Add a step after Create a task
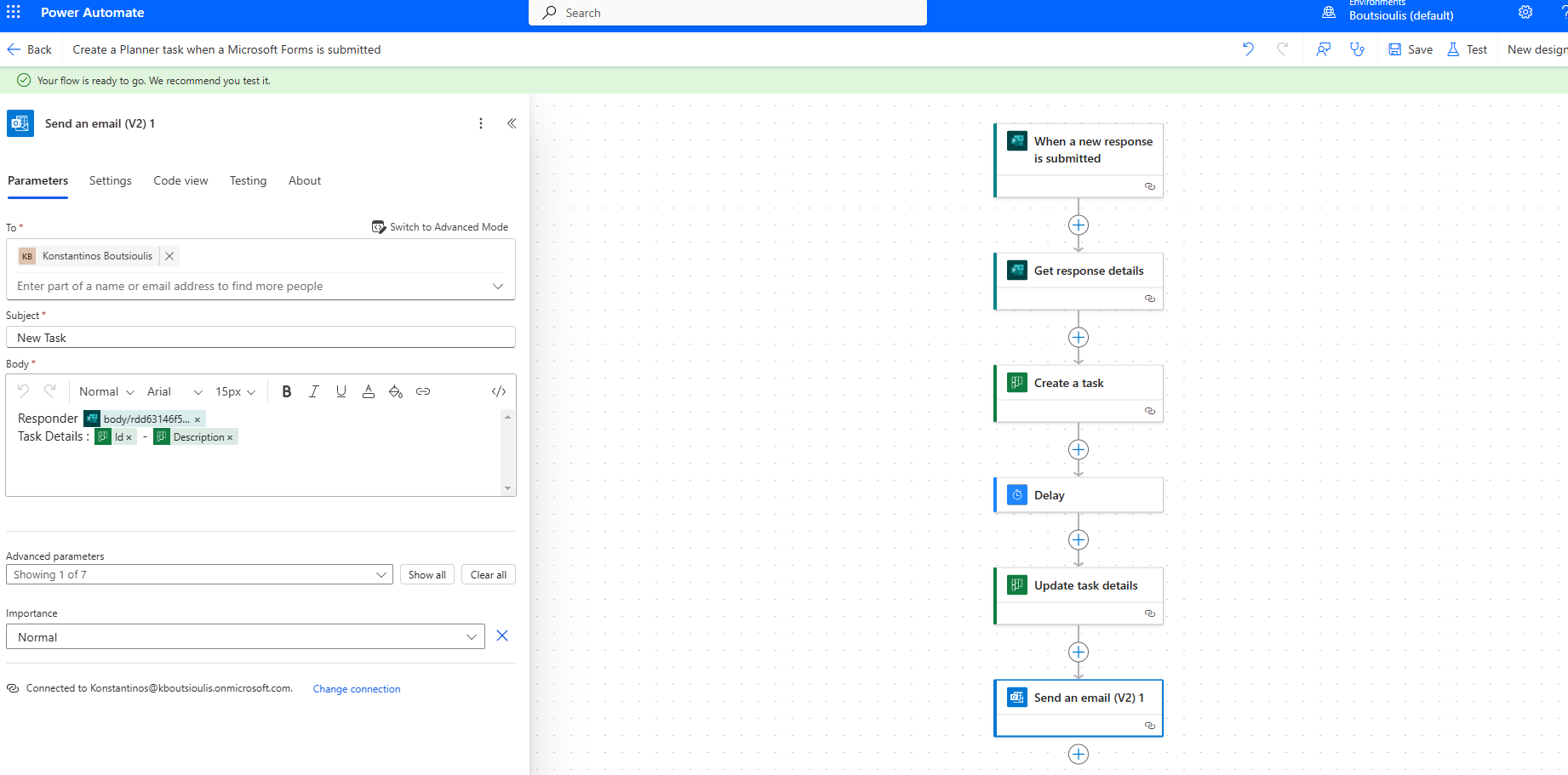Image resolution: width=1568 pixels, height=775 pixels. [x=1079, y=450]
